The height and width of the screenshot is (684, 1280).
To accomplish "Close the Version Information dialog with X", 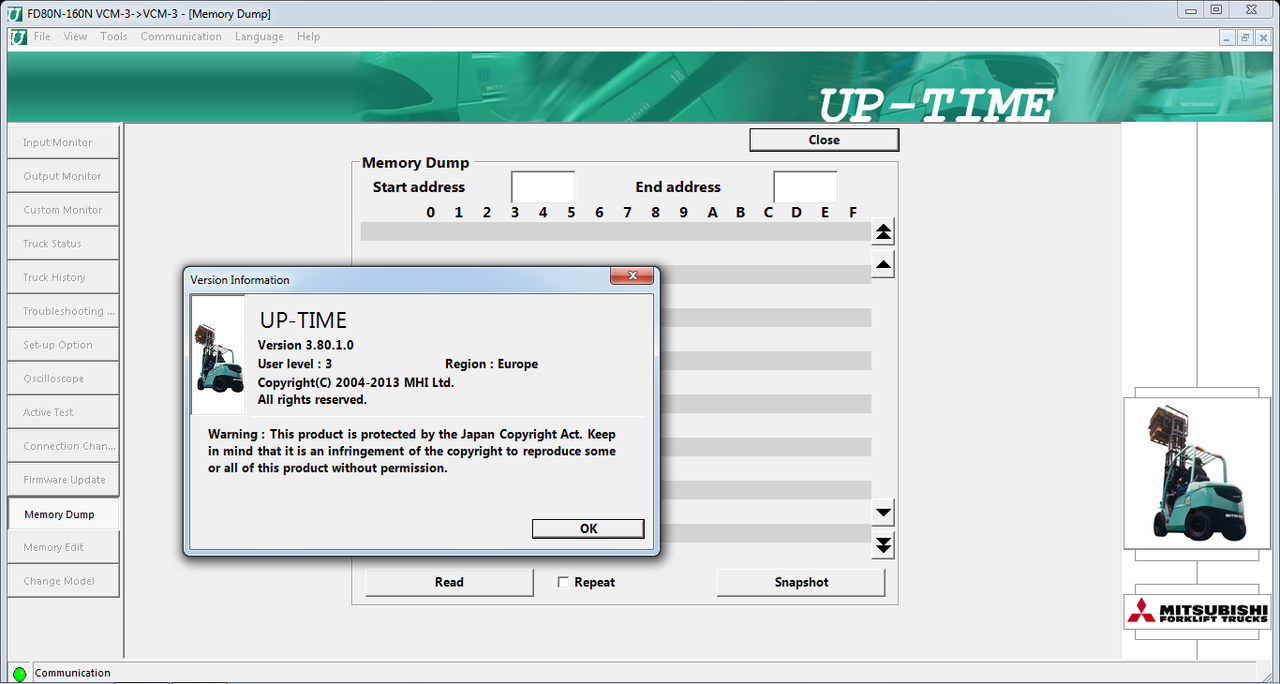I will [x=632, y=277].
